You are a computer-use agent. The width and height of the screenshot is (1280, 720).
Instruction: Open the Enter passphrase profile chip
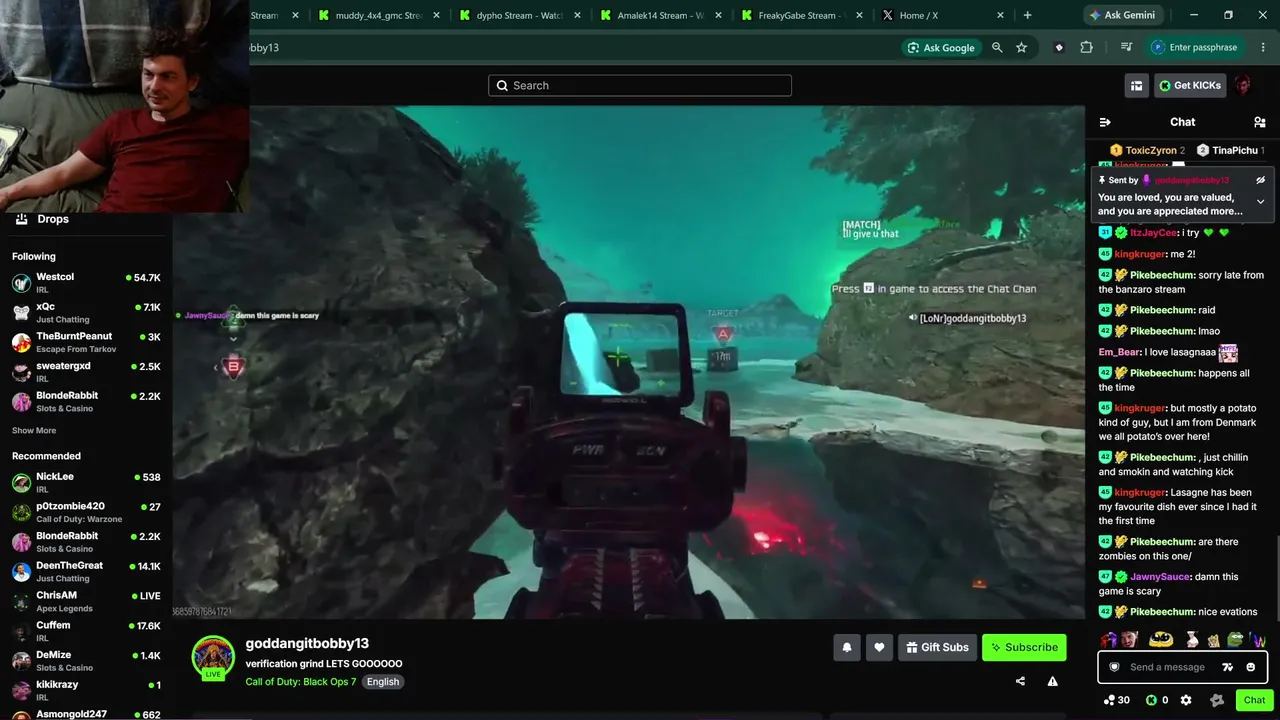(1194, 47)
